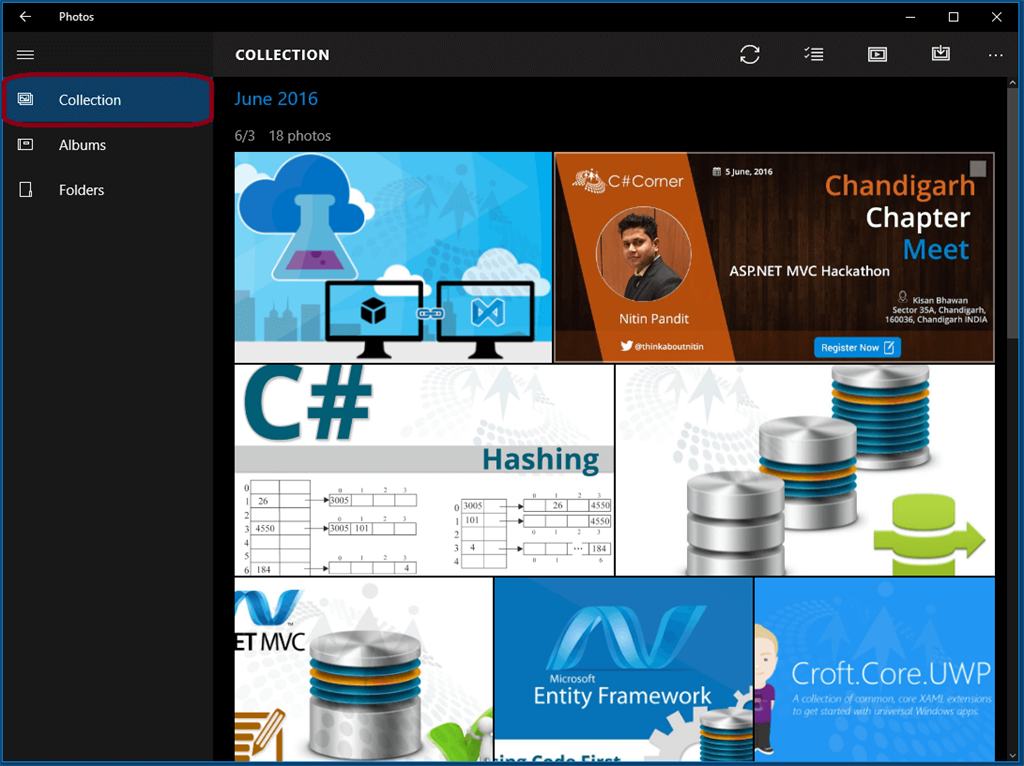1024x766 pixels.
Task: Open the database cylinders with green arrow photo
Action: tap(805, 470)
